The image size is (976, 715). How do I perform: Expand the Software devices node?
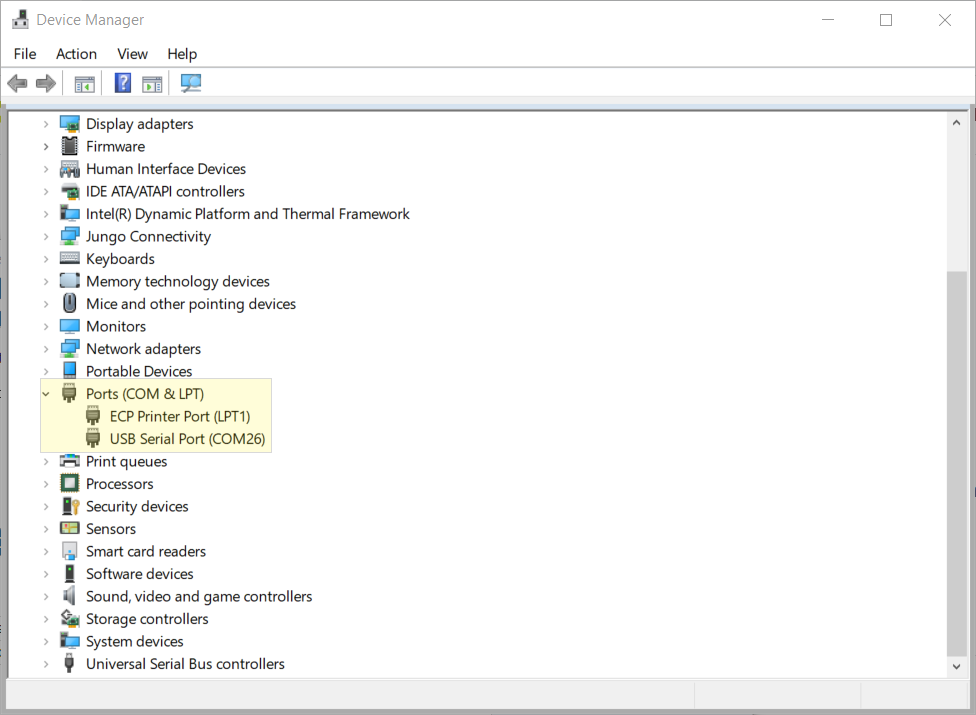[46, 574]
